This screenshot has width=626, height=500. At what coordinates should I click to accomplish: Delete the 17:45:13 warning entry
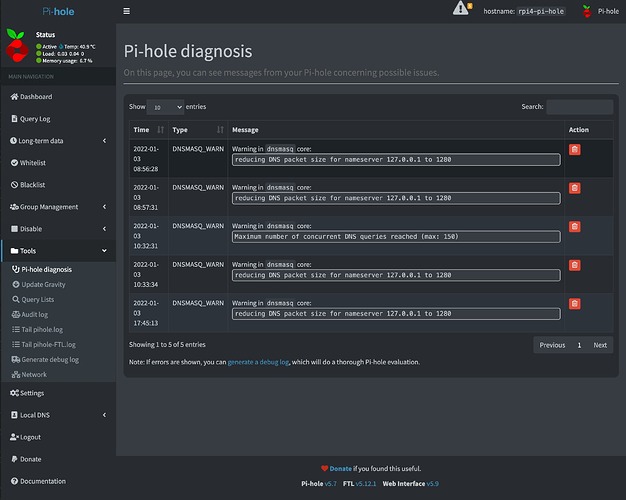point(575,303)
